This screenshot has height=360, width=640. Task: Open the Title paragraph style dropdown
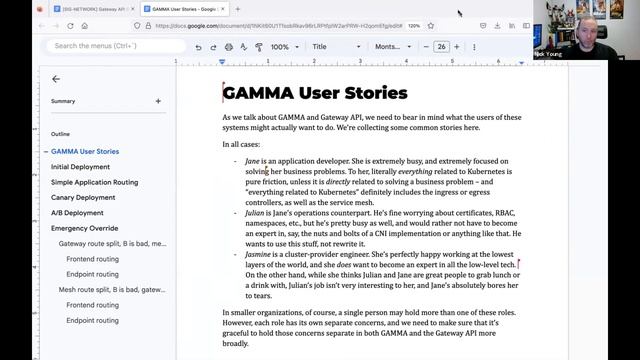pyautogui.click(x=336, y=47)
